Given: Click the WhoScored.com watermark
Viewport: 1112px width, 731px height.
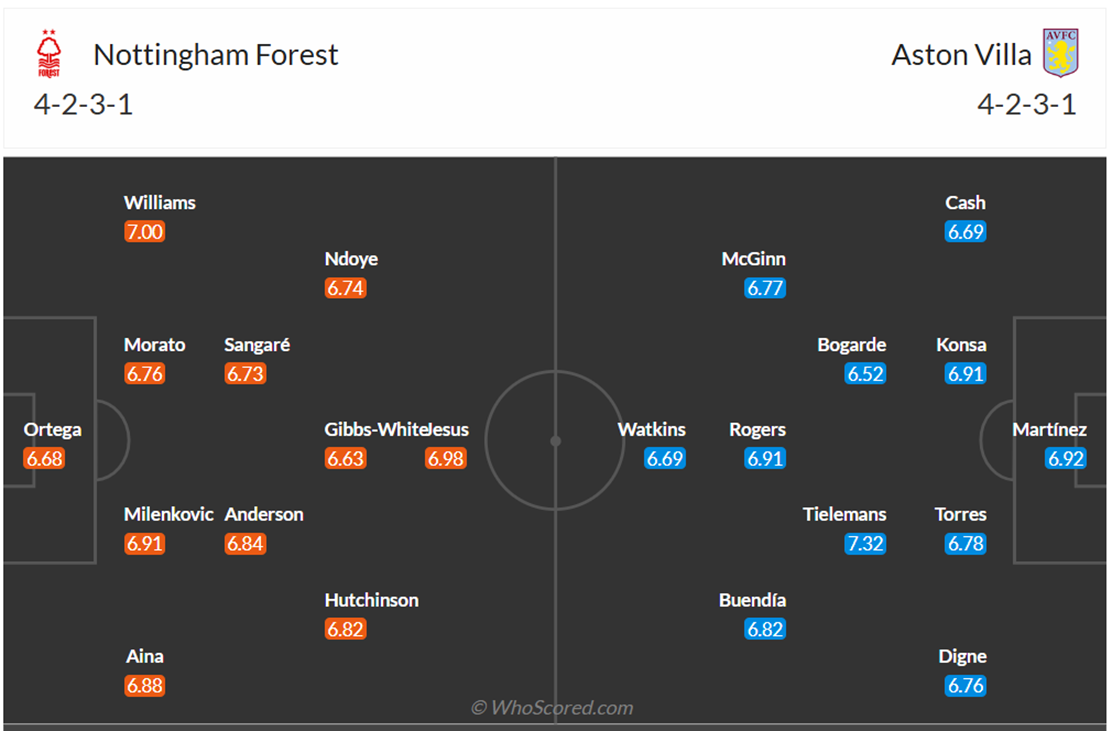Looking at the screenshot, I should (x=552, y=708).
